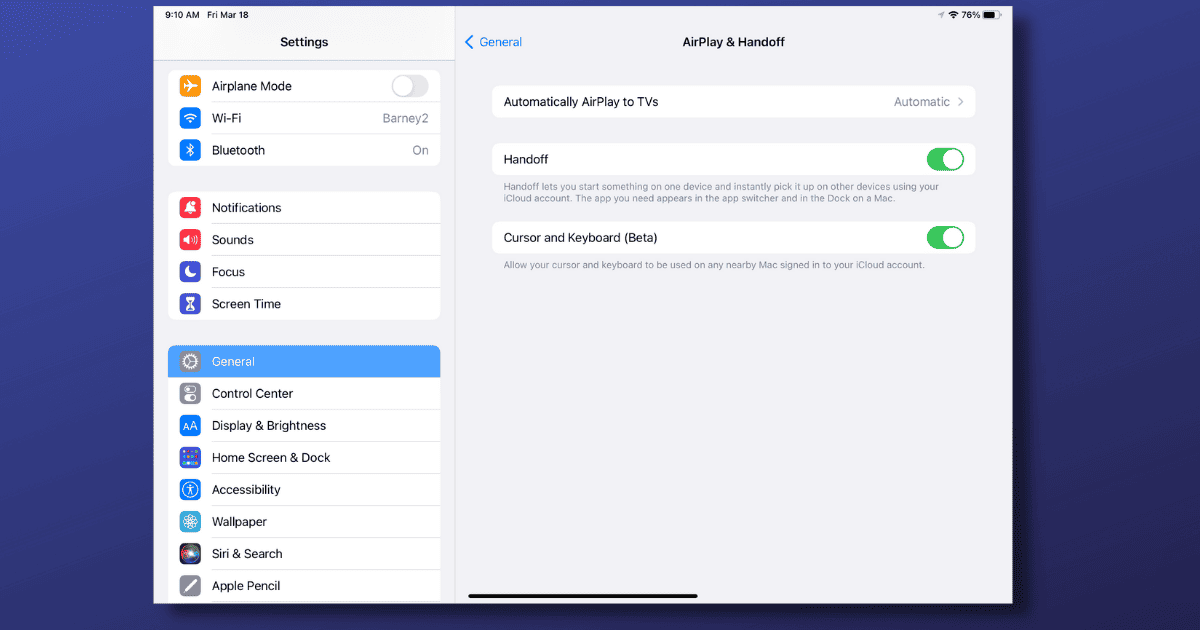This screenshot has height=630, width=1200.
Task: Open Wallpaper settings
Action: [x=304, y=522]
